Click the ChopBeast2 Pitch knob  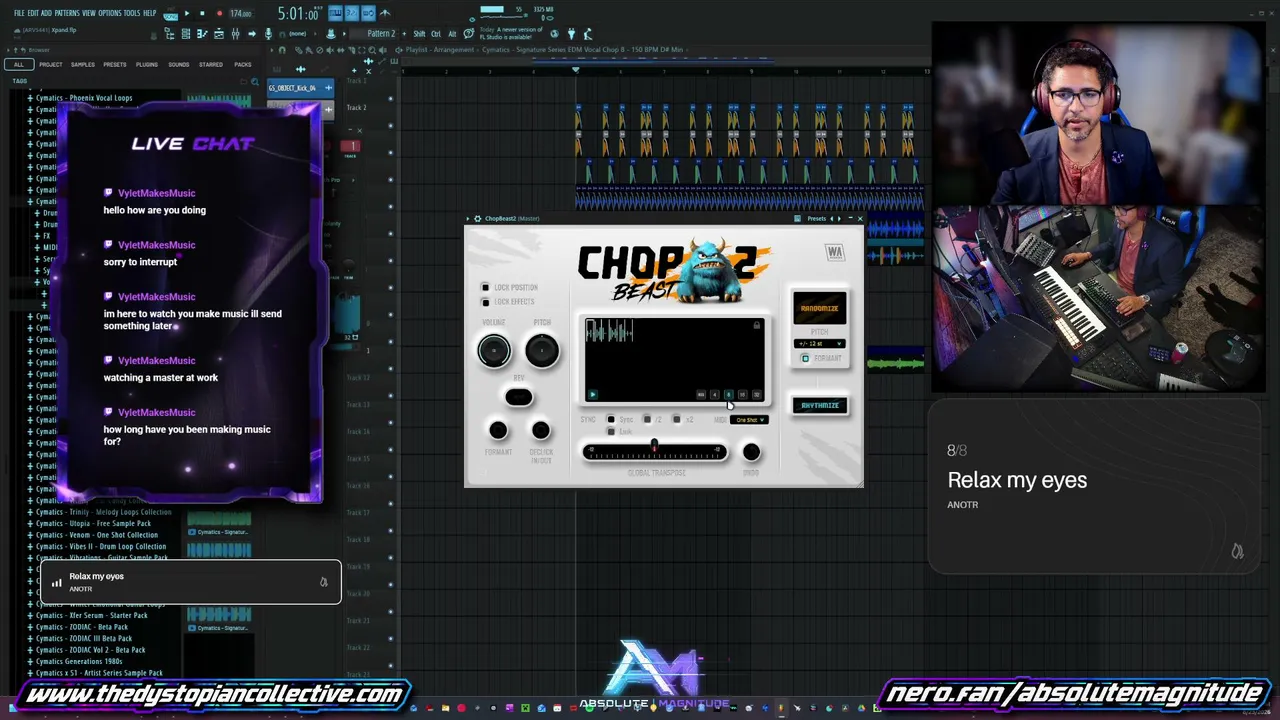click(x=542, y=350)
